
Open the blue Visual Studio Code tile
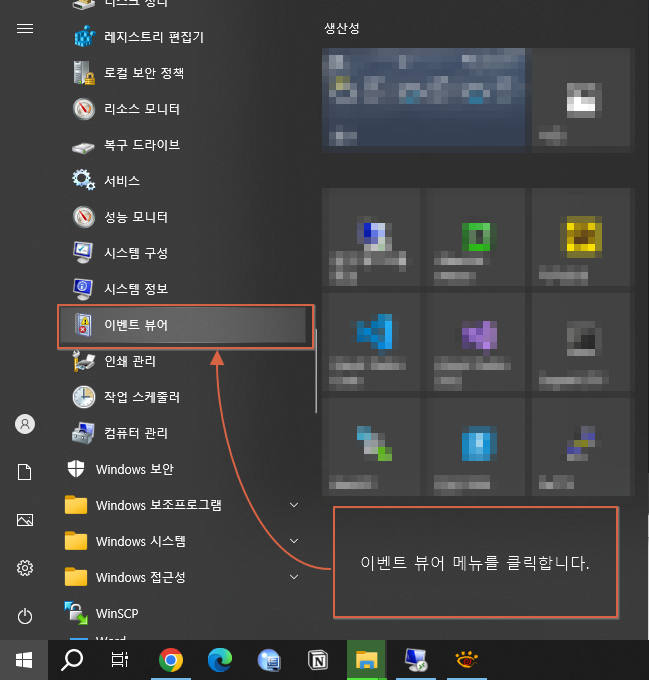pyautogui.click(x=371, y=342)
